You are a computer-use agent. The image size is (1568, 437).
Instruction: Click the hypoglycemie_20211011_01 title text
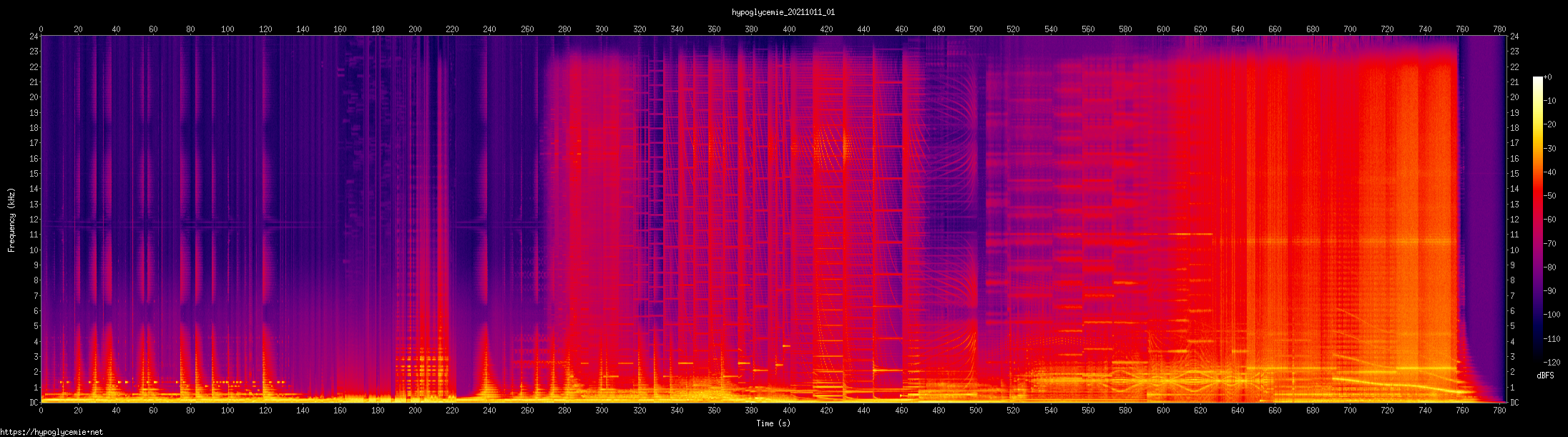click(783, 12)
